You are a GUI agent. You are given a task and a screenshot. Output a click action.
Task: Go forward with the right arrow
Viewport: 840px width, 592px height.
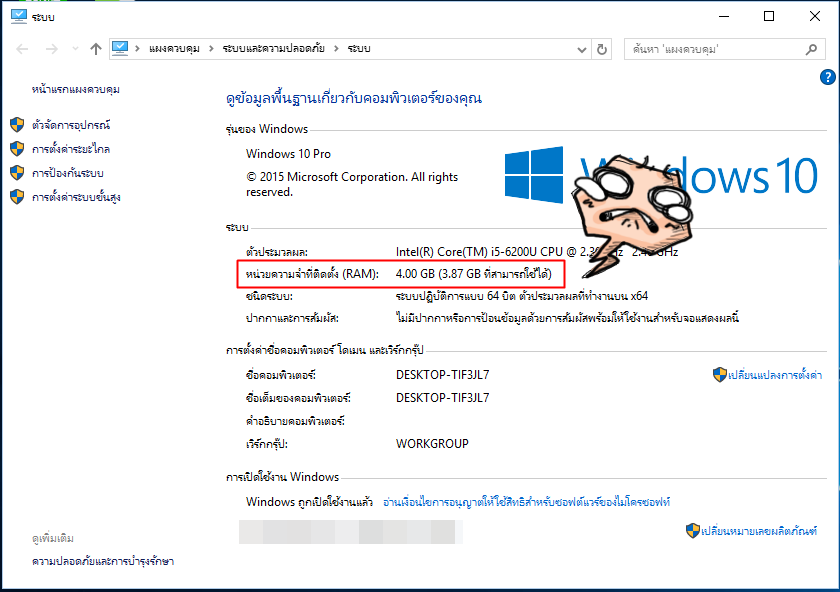(51, 49)
